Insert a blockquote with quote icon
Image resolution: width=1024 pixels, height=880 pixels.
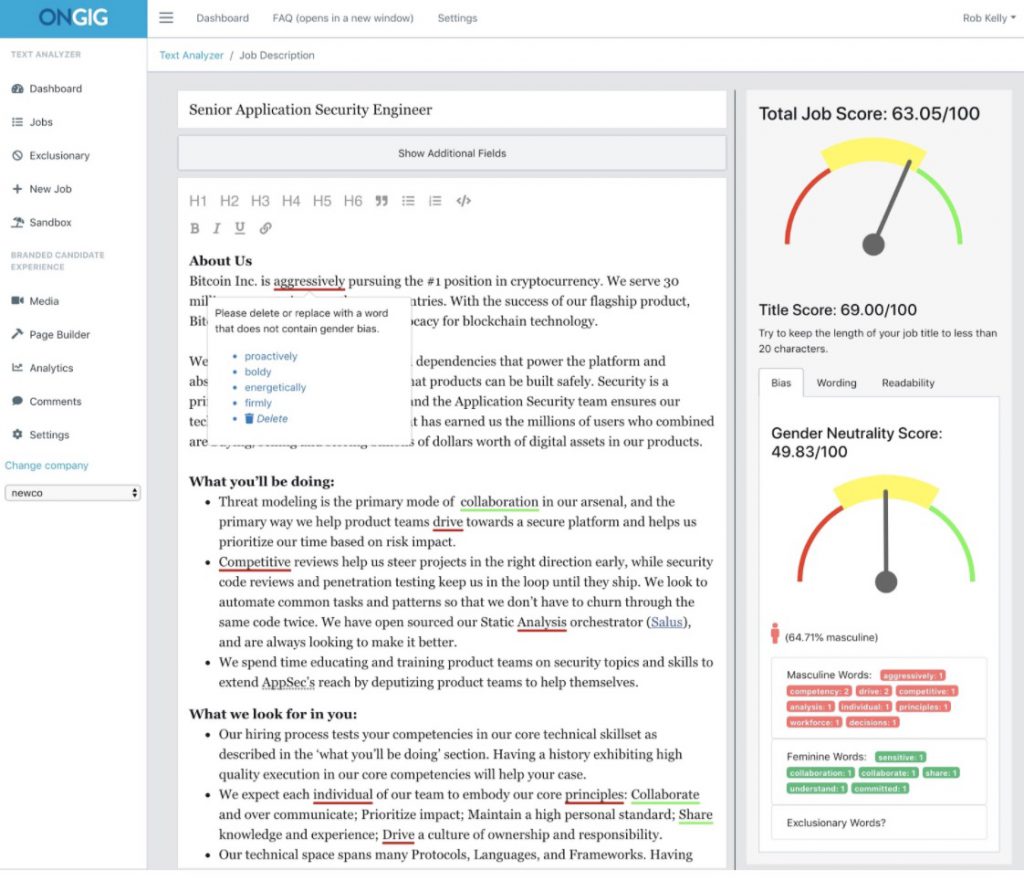pyautogui.click(x=381, y=200)
